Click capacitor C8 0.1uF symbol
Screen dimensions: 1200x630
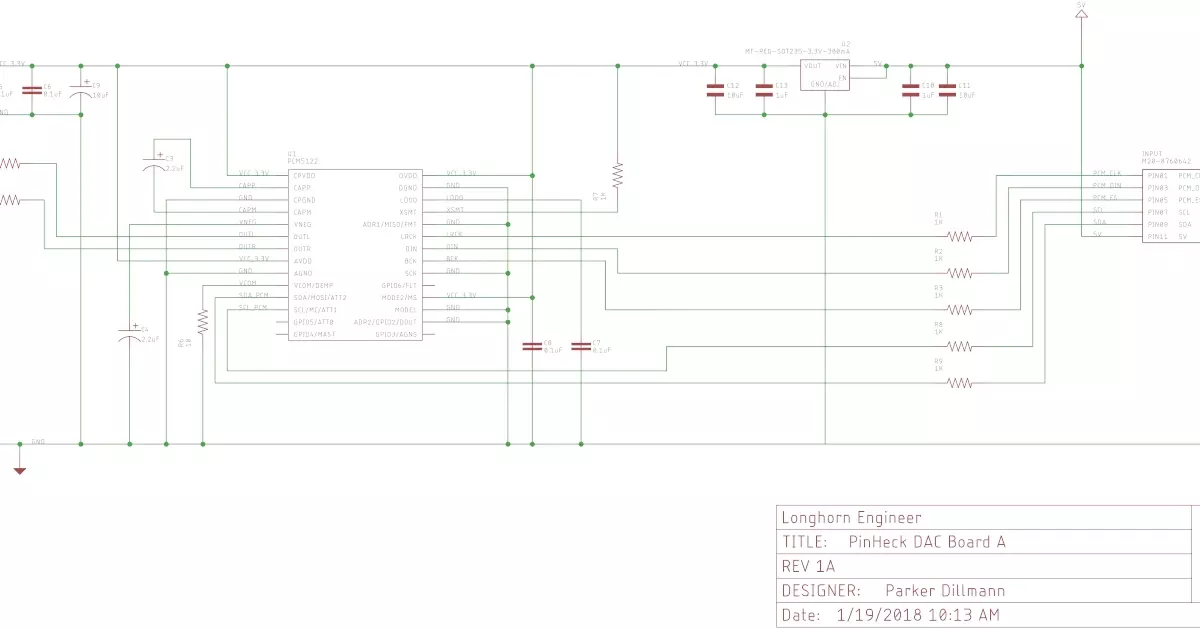[x=532, y=346]
